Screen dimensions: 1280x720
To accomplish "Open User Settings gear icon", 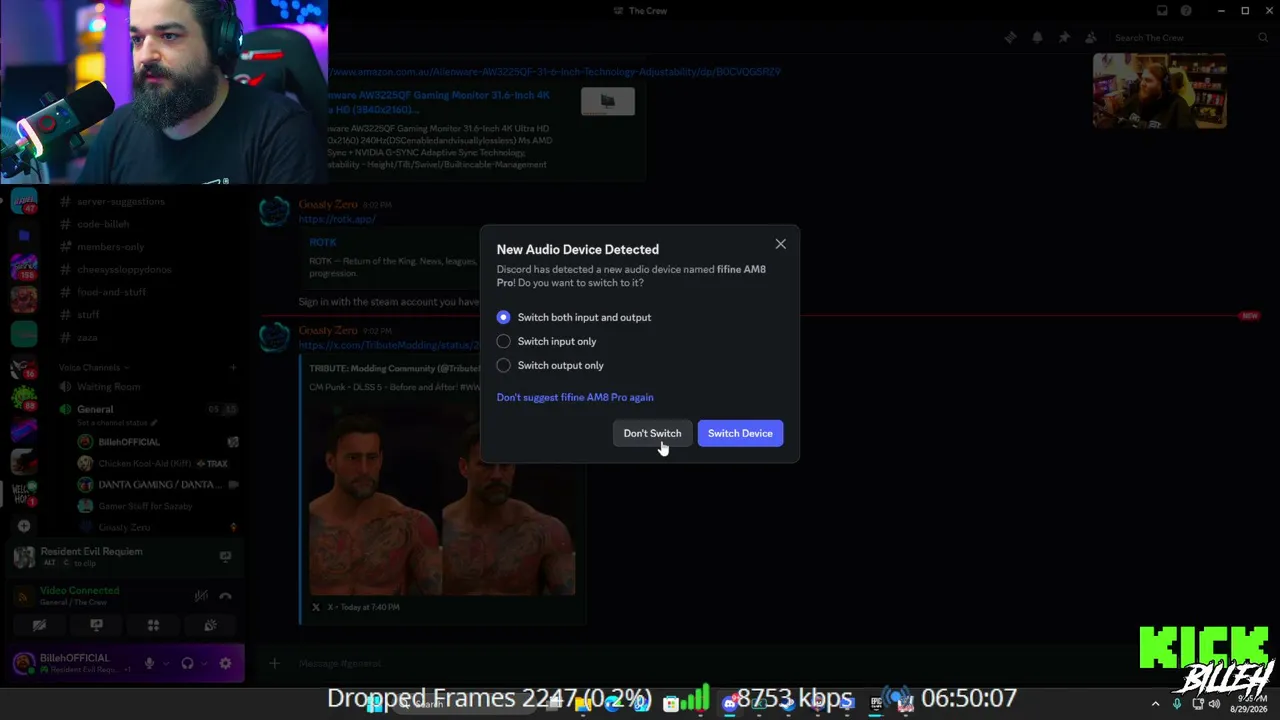I will 225,663.
